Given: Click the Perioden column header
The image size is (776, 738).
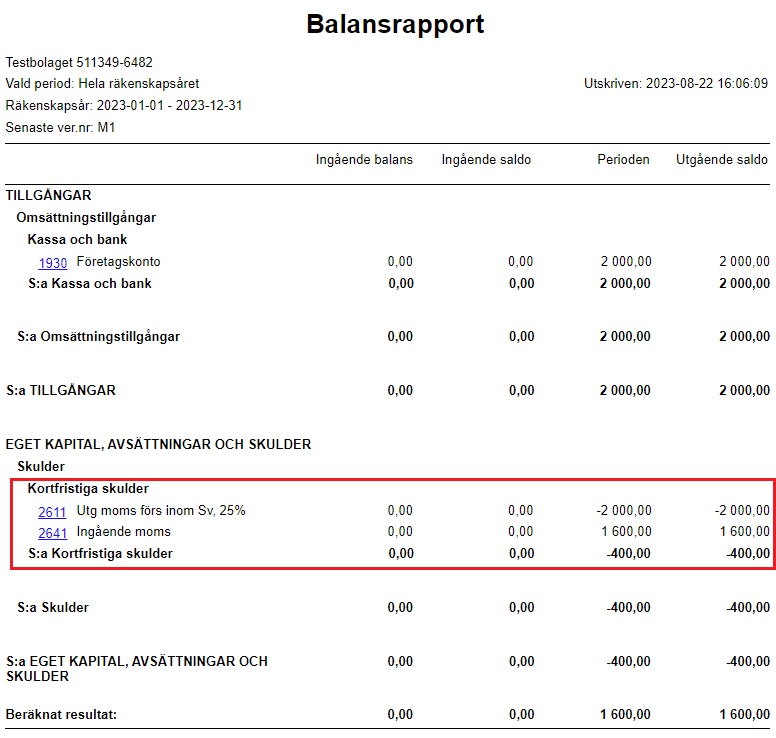Looking at the screenshot, I should coord(623,159).
